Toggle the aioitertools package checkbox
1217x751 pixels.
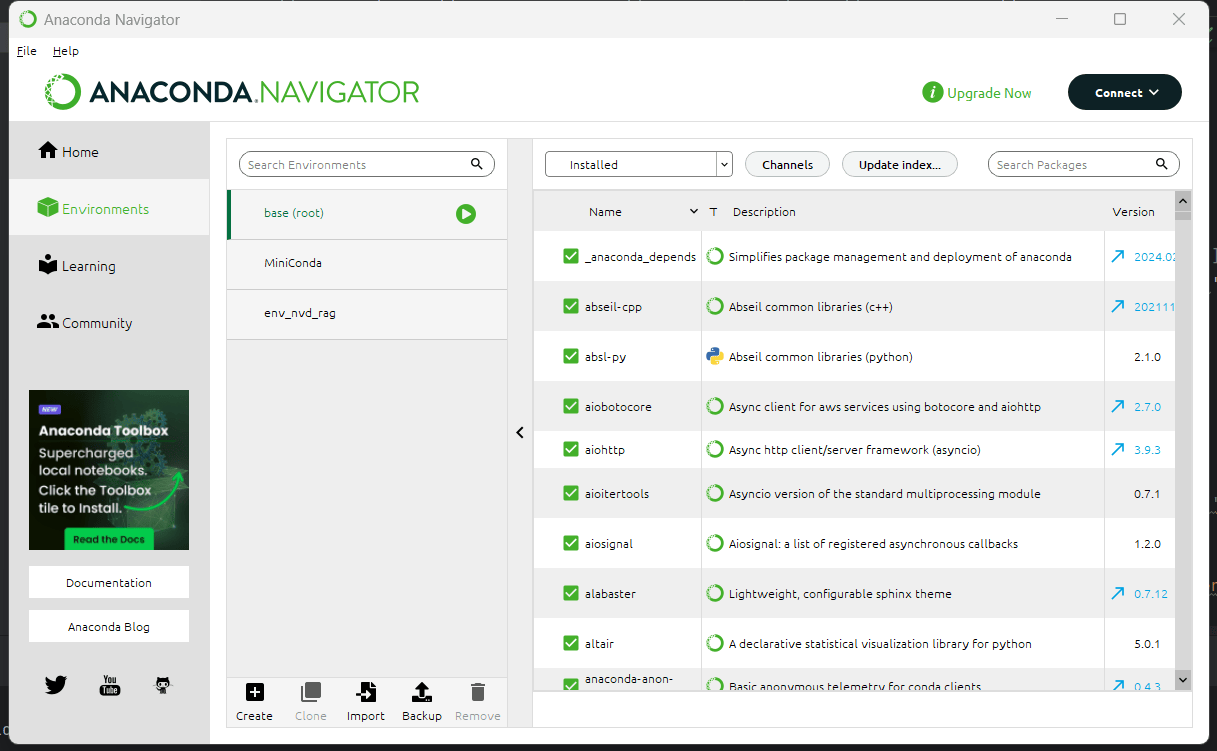pos(571,493)
